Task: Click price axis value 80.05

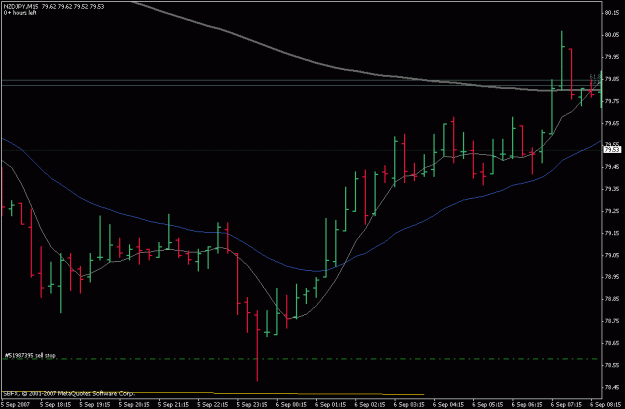Action: [612, 35]
